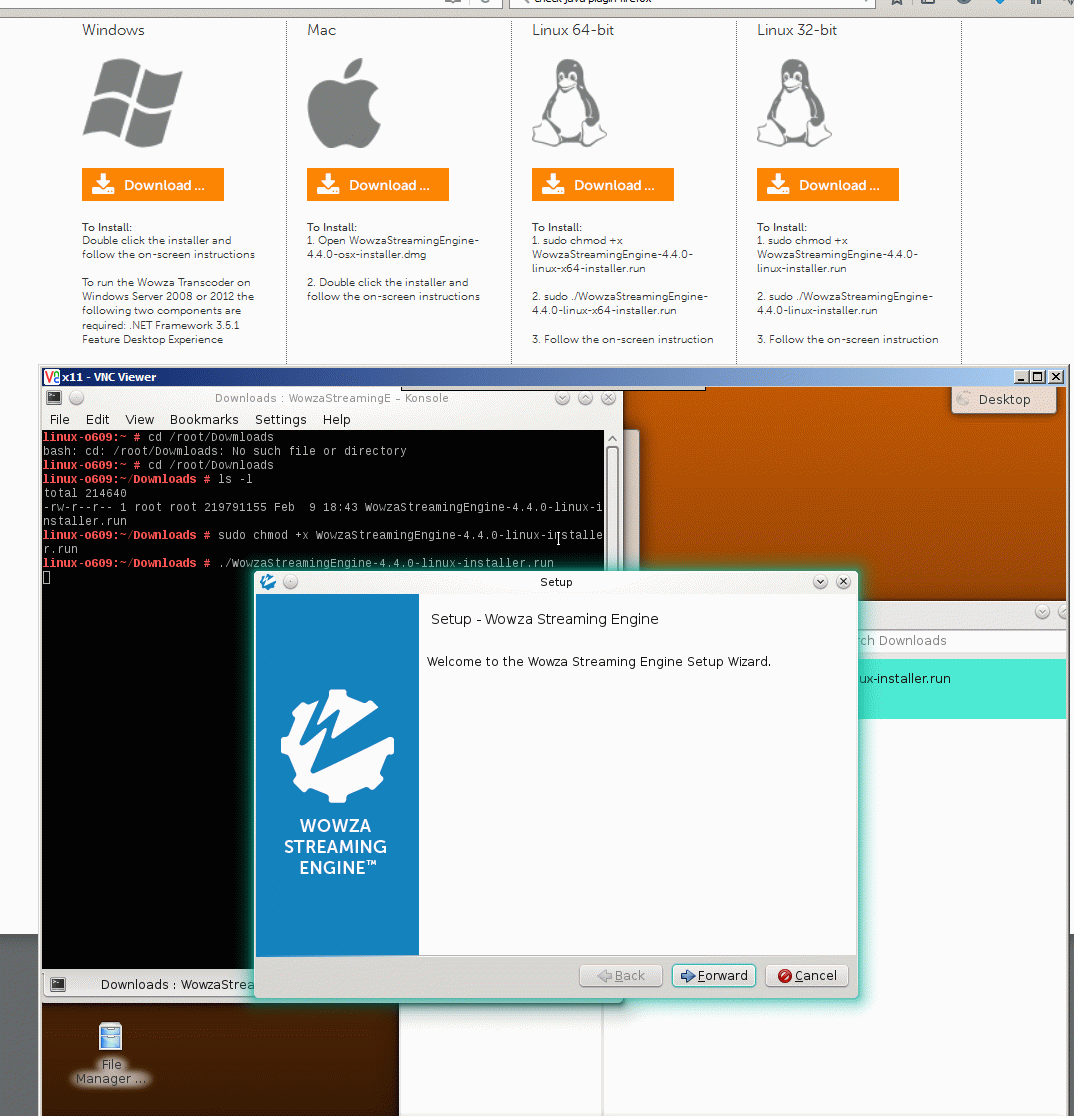Click the Wowza icon in the Setup title bar

(268, 582)
